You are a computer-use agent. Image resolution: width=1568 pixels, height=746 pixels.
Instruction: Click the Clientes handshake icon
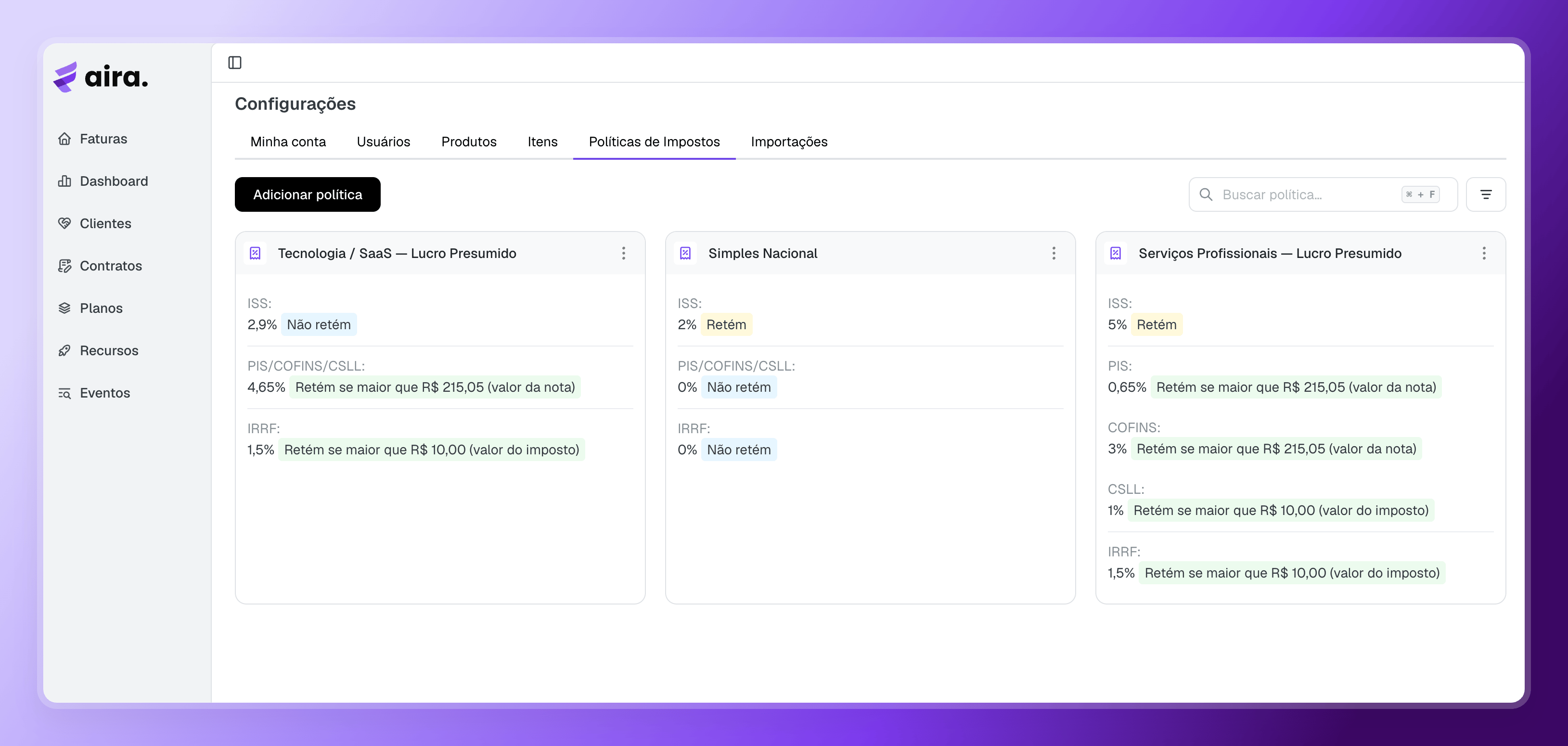point(64,223)
